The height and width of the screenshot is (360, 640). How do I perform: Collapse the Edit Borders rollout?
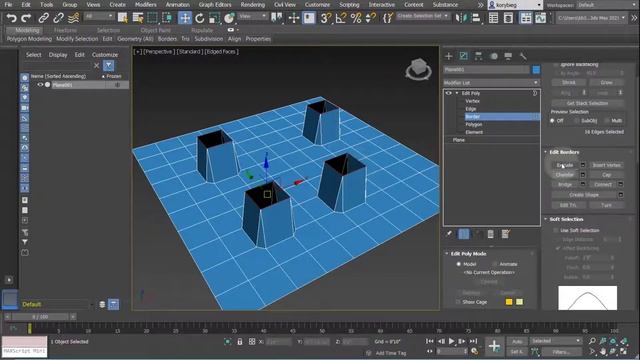546,152
